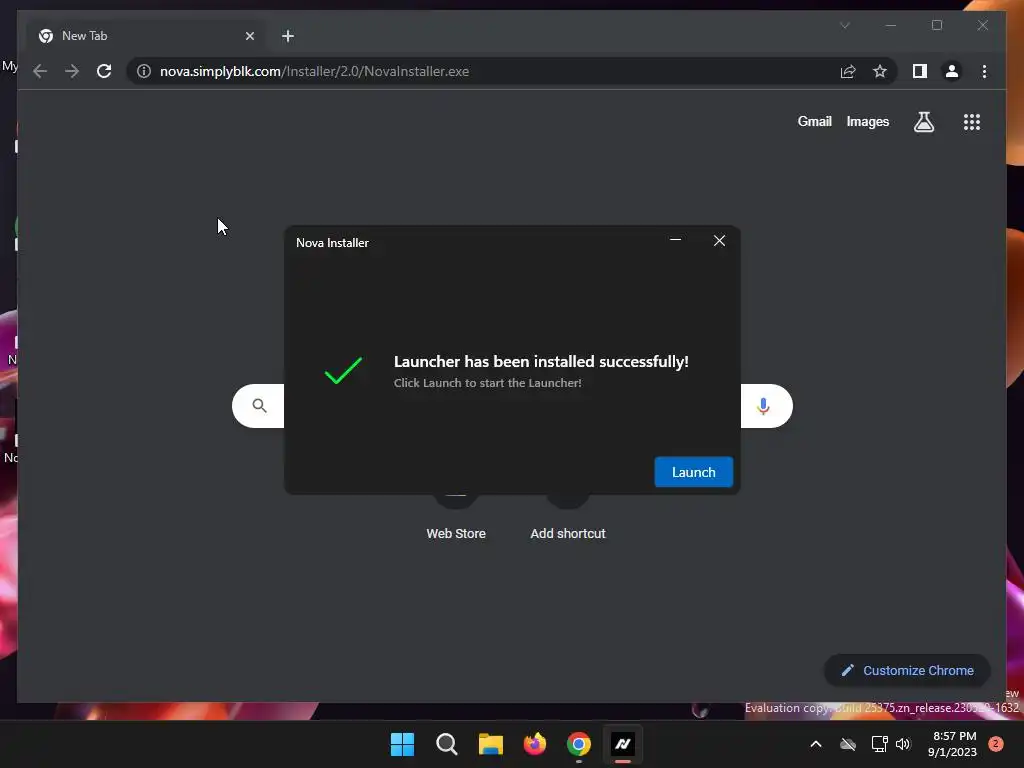Image resolution: width=1024 pixels, height=768 pixels.
Task: Maximize the Chrome window
Action: (x=936, y=25)
